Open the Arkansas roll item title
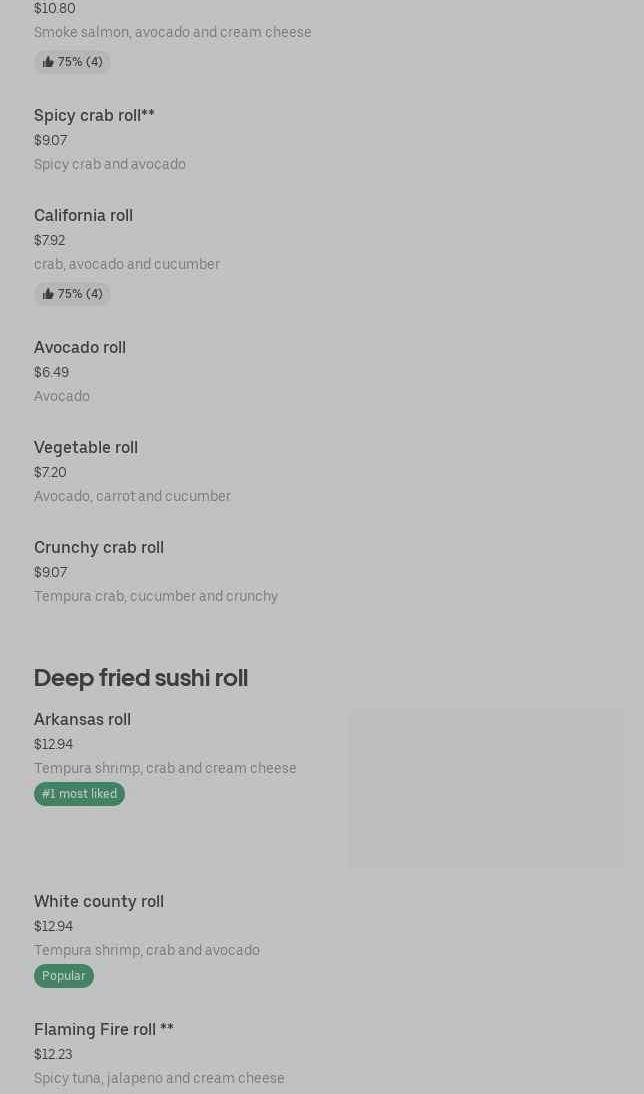 pyautogui.click(x=82, y=720)
